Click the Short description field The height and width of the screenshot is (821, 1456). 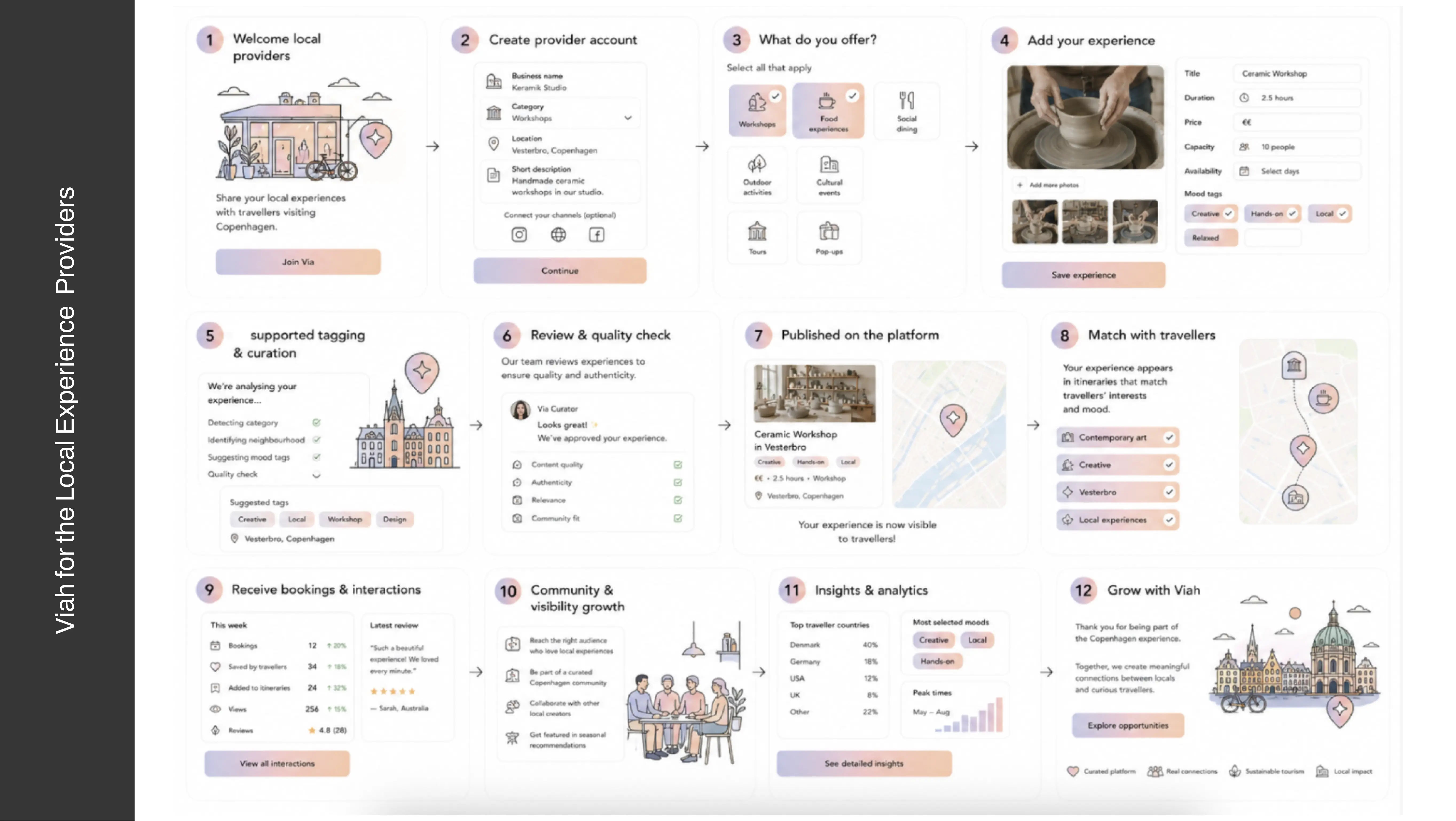[560, 180]
